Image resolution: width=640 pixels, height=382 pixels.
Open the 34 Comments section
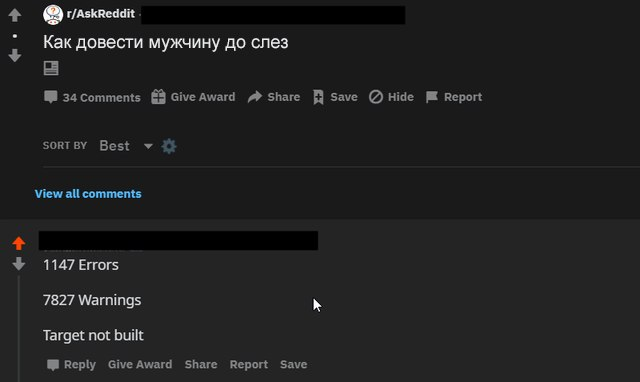point(92,97)
